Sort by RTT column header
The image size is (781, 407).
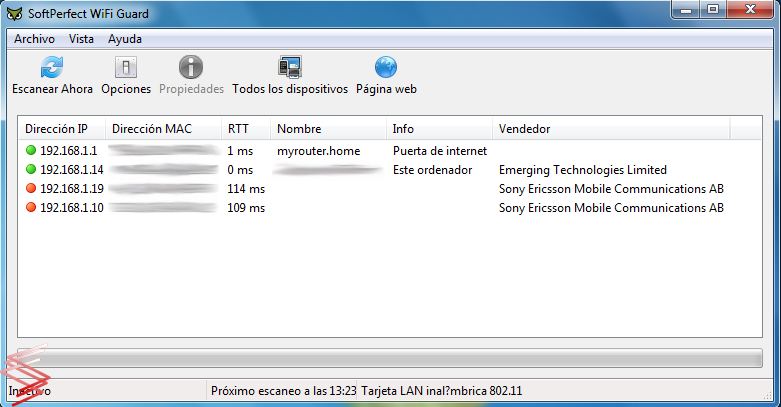coord(246,129)
